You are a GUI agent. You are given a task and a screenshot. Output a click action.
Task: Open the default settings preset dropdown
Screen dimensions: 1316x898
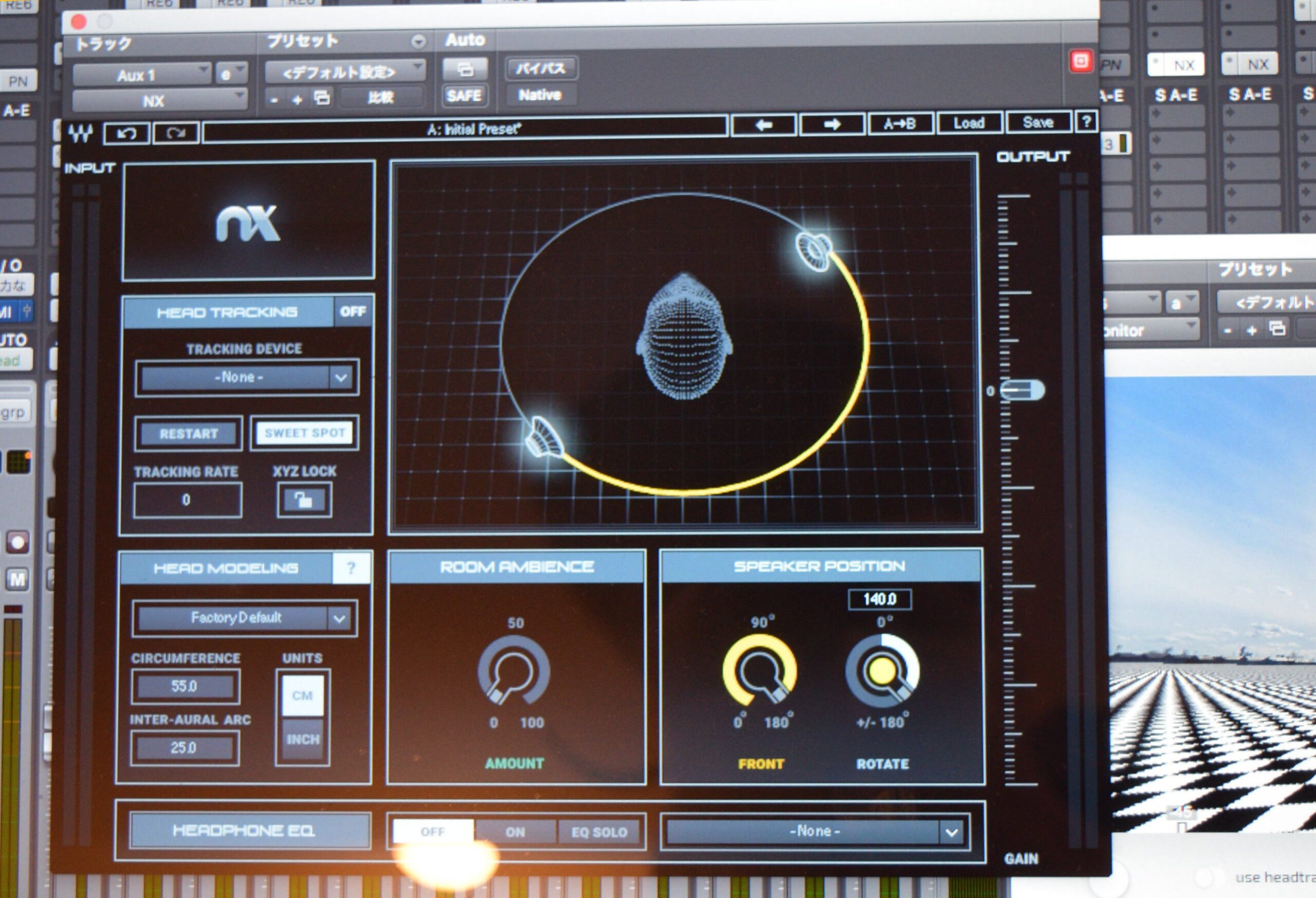coord(344,71)
